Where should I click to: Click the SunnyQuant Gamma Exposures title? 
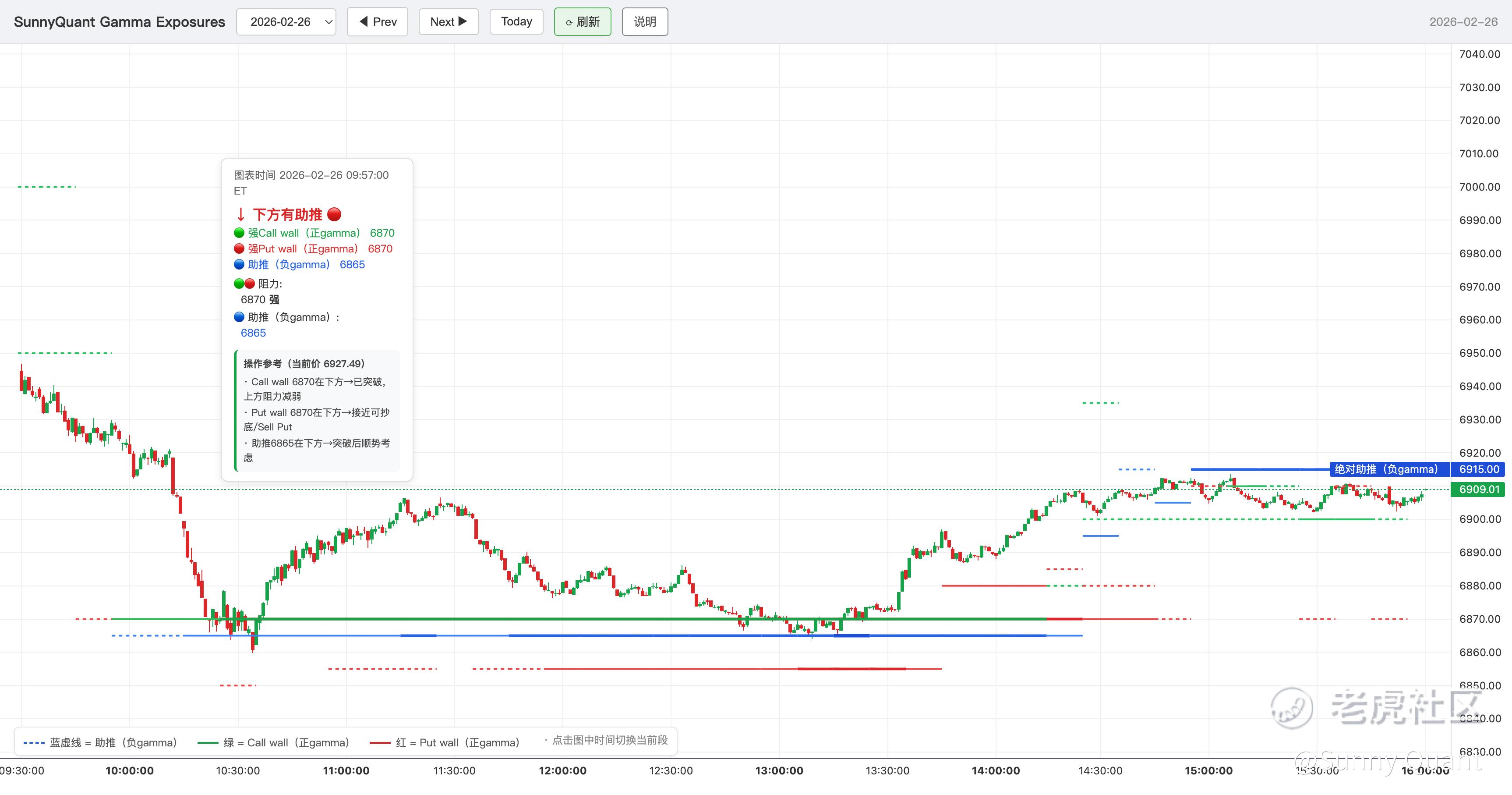(119, 22)
